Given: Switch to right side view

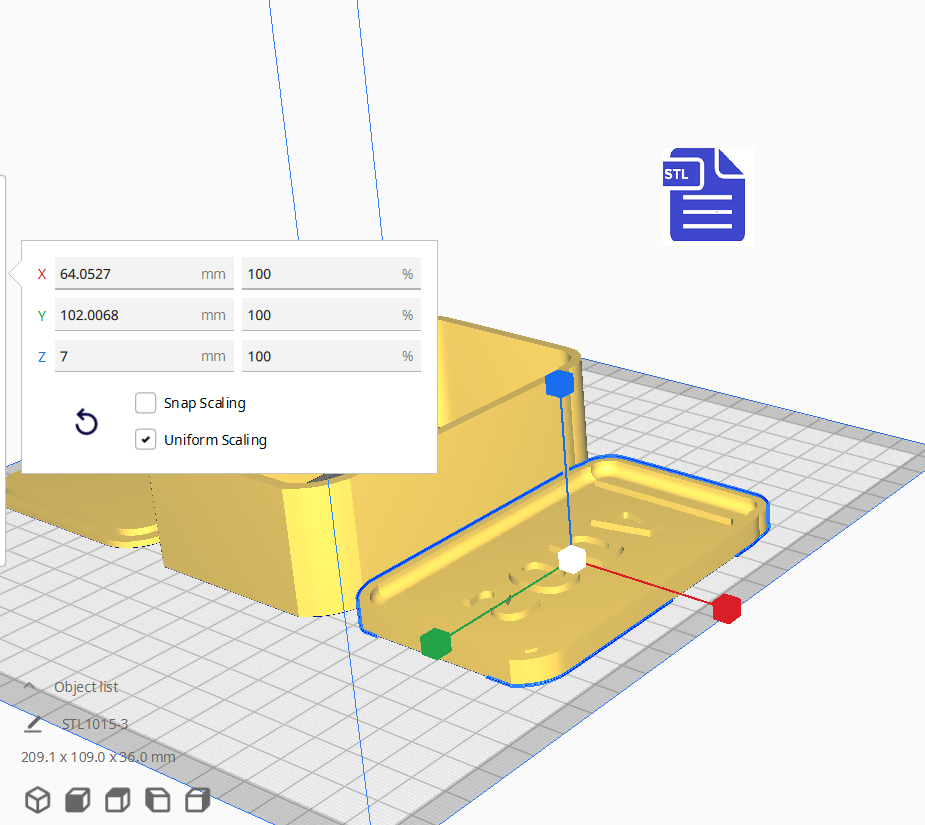Looking at the screenshot, I should [198, 799].
